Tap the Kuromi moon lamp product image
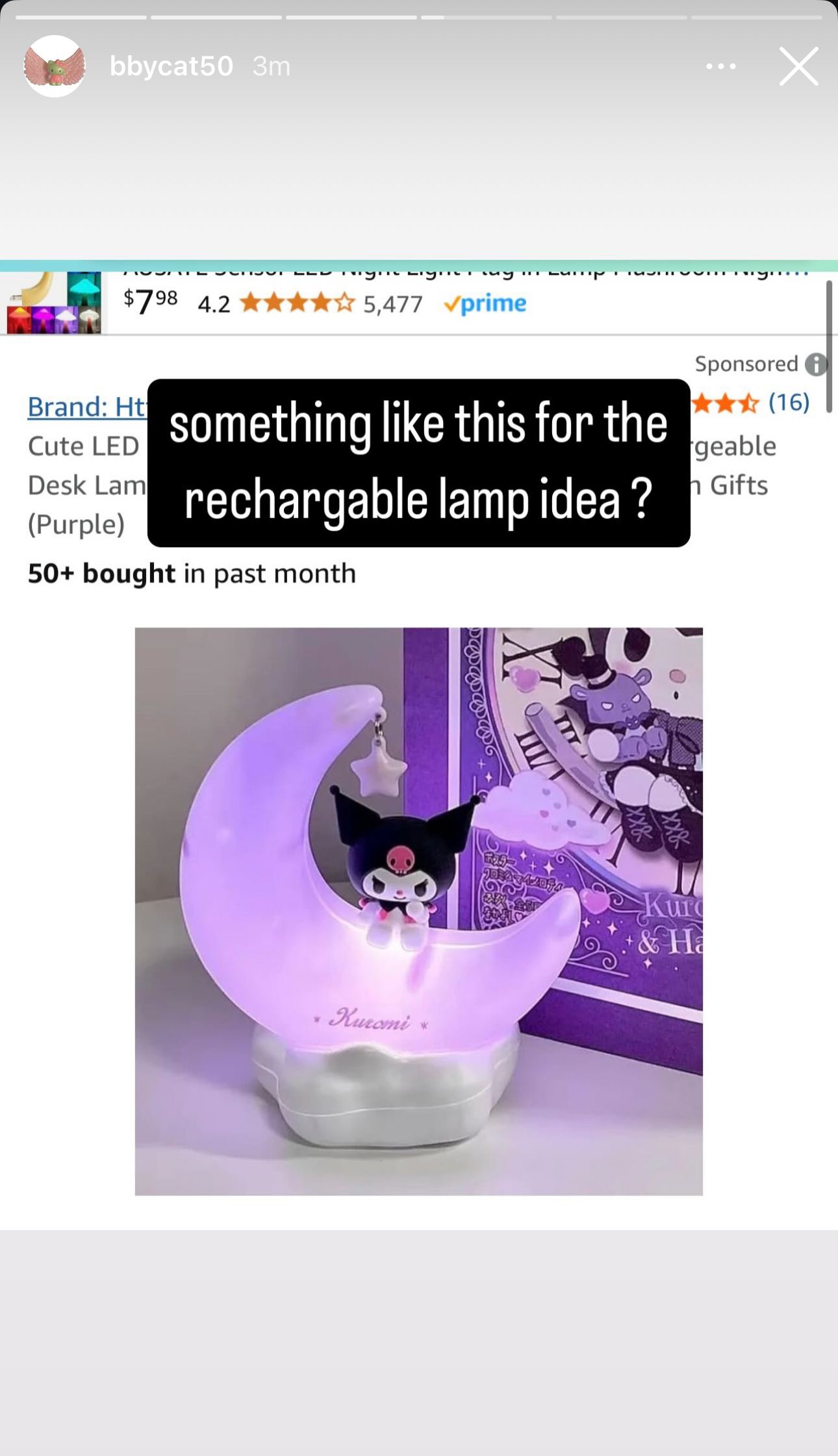Screen dimensions: 838x1456 (419, 911)
